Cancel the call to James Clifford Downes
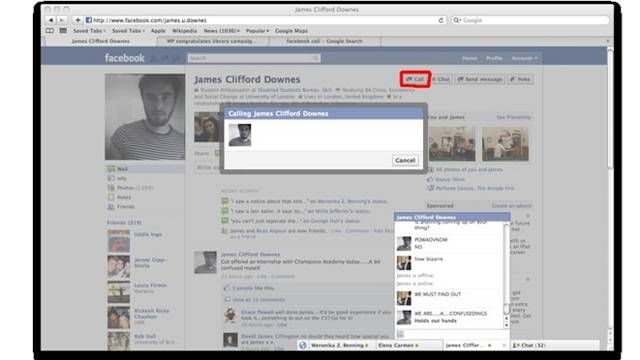640x360 pixels. pyautogui.click(x=405, y=160)
